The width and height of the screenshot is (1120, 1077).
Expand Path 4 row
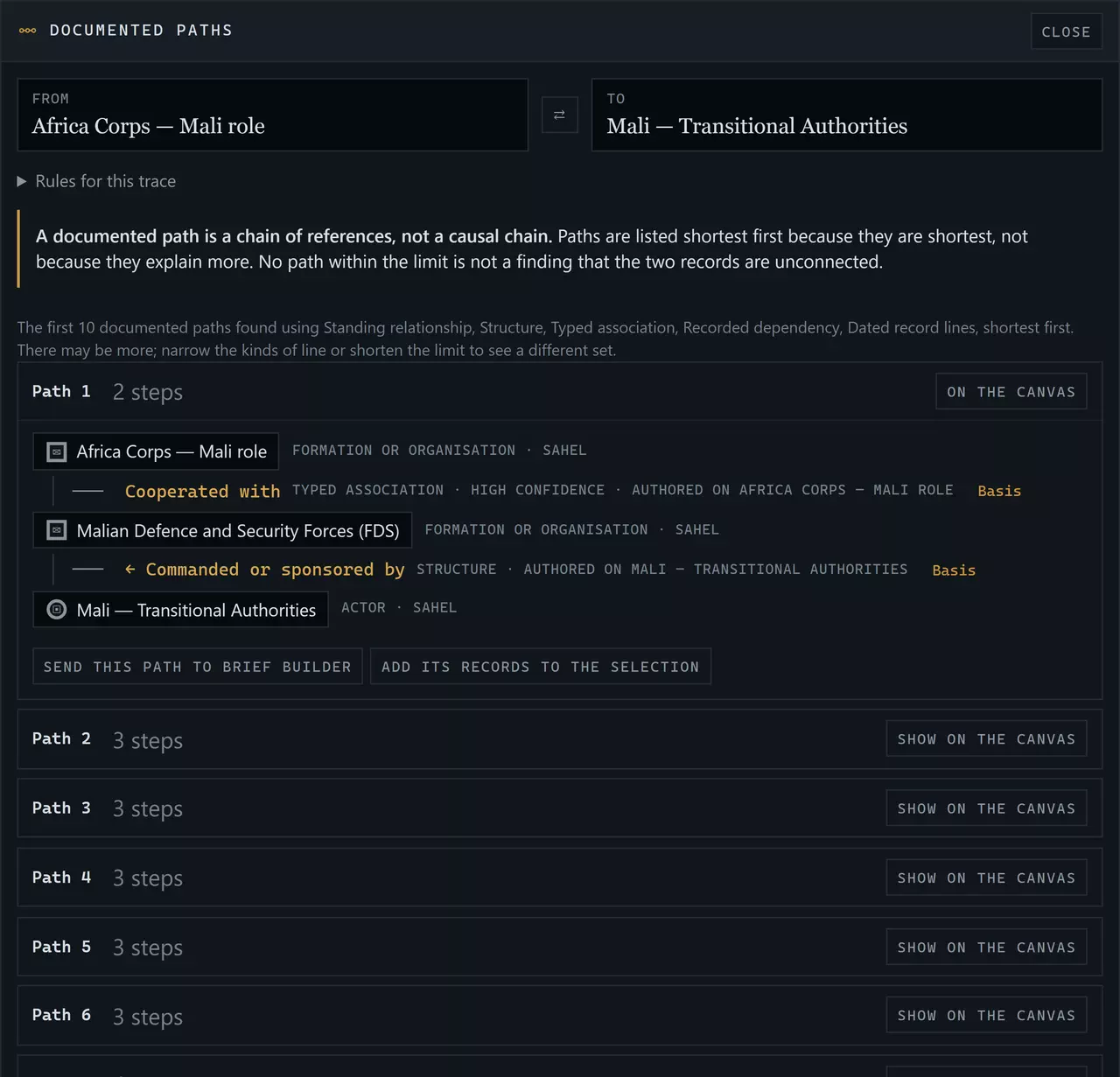pos(560,878)
